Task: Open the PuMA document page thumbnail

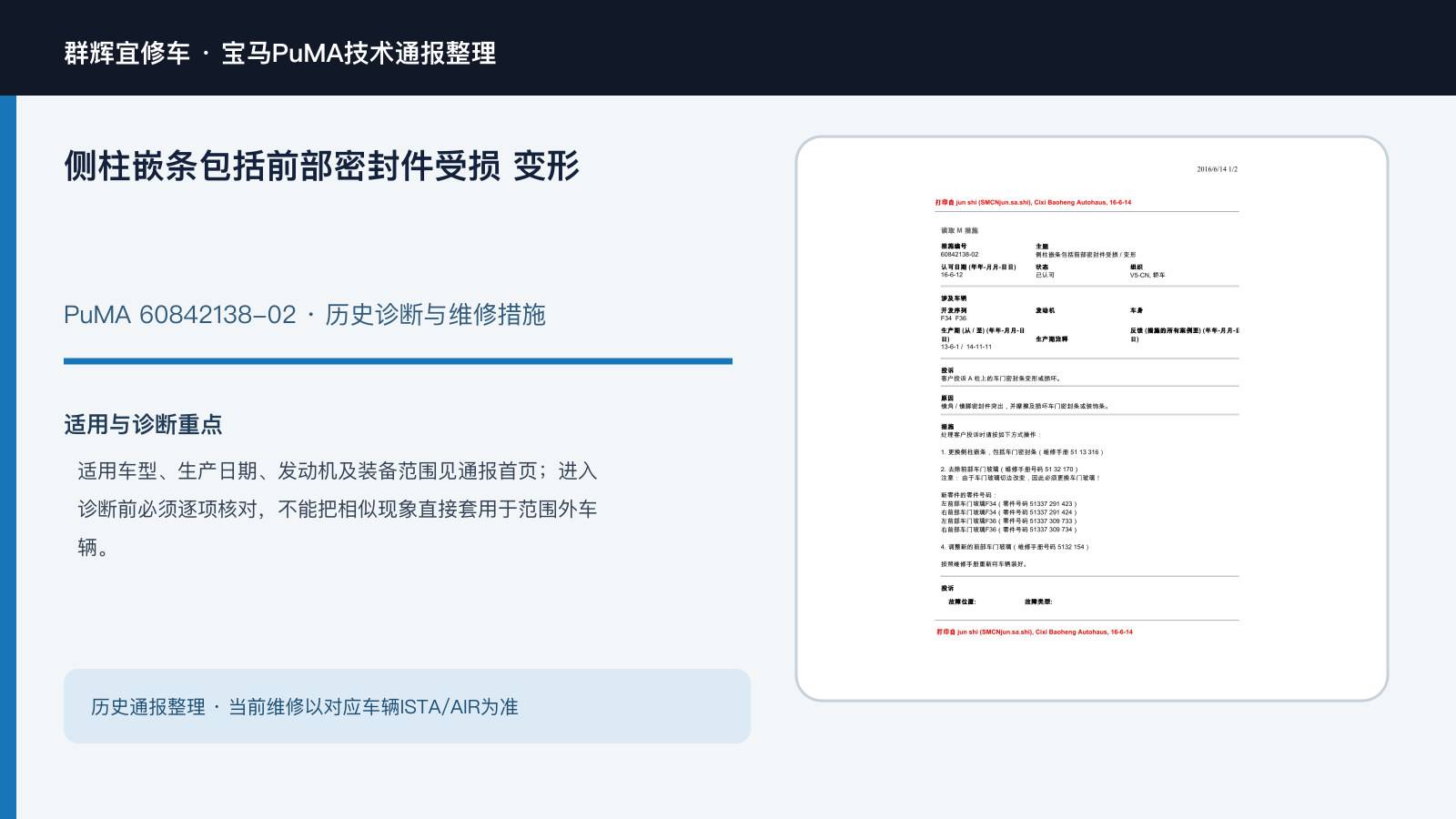Action: tap(1092, 419)
